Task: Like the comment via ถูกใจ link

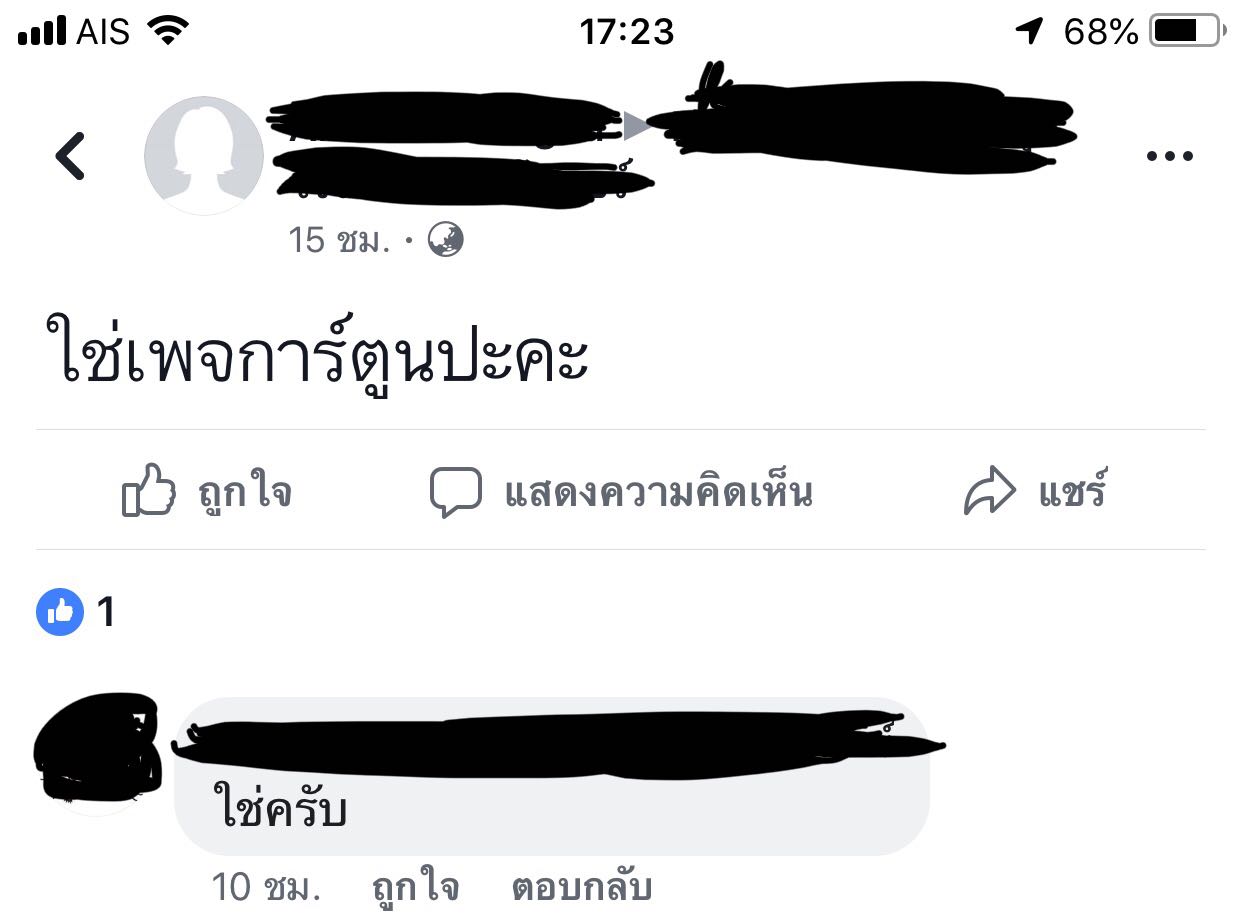Action: 415,887
